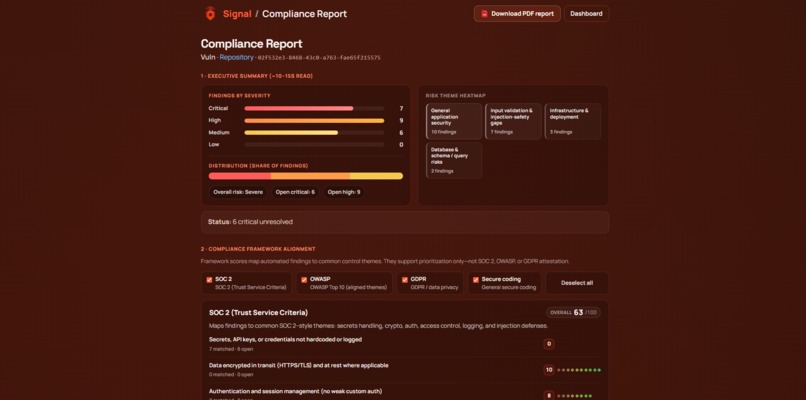806x400 pixels.
Task: Click the orange segment of distribution bar
Action: tap(310, 176)
